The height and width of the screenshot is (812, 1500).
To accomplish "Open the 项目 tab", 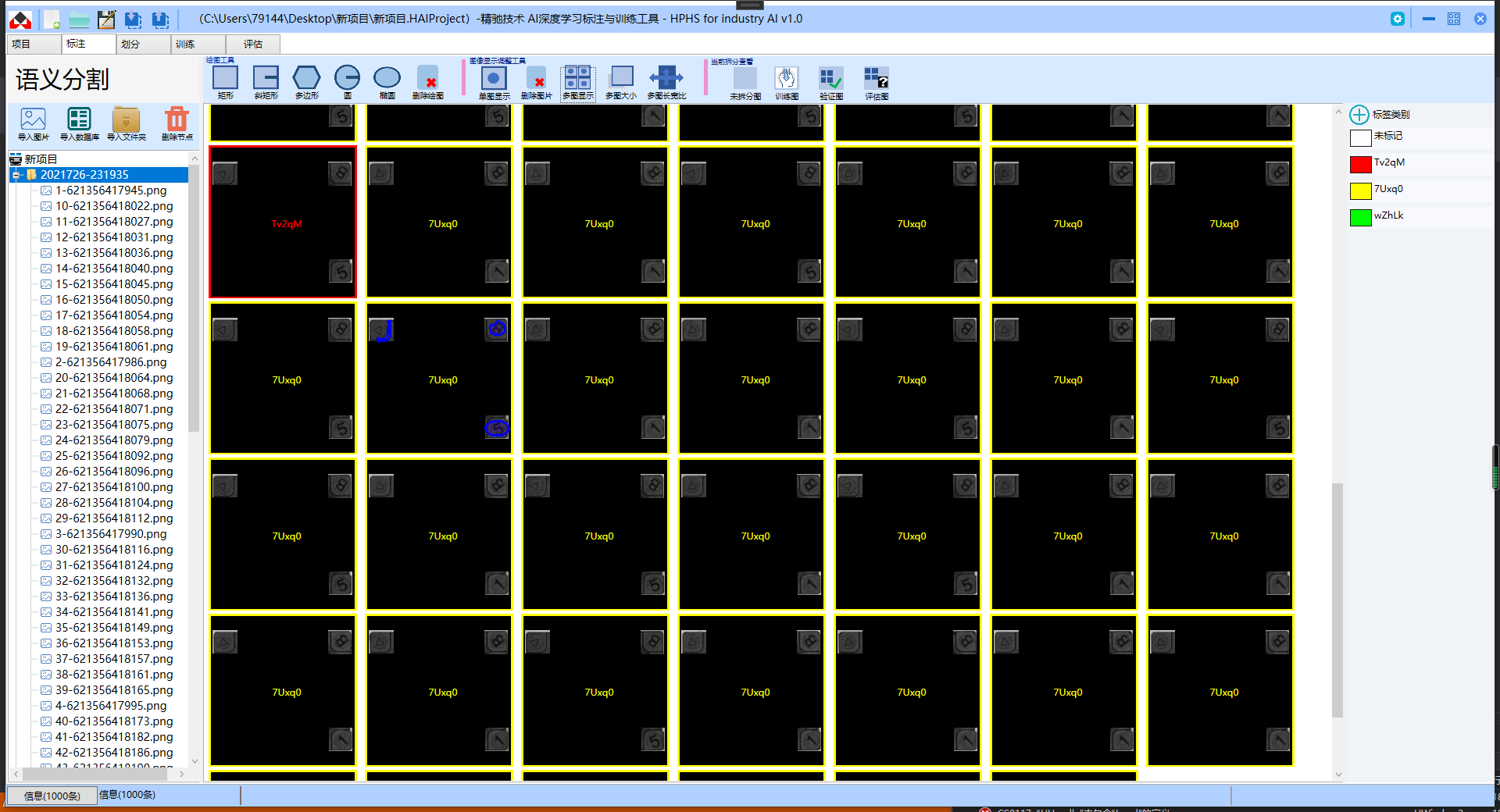I will [x=34, y=45].
